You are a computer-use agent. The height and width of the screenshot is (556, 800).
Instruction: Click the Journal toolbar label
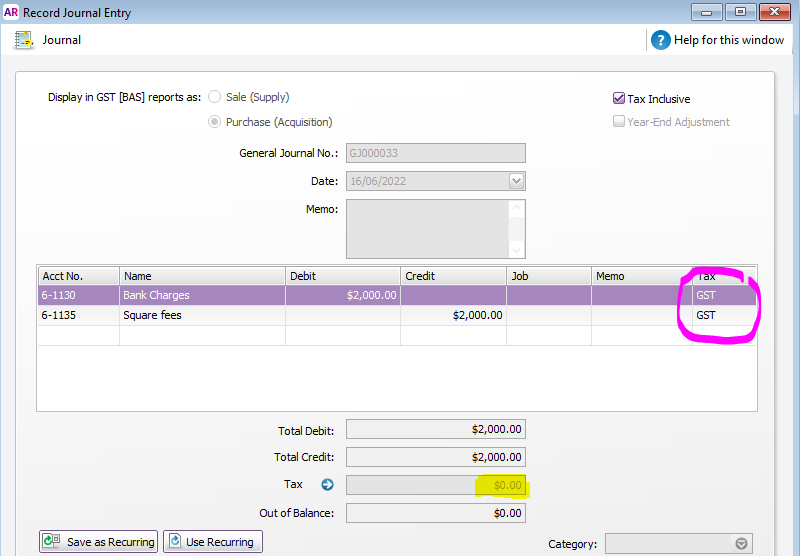[62, 40]
